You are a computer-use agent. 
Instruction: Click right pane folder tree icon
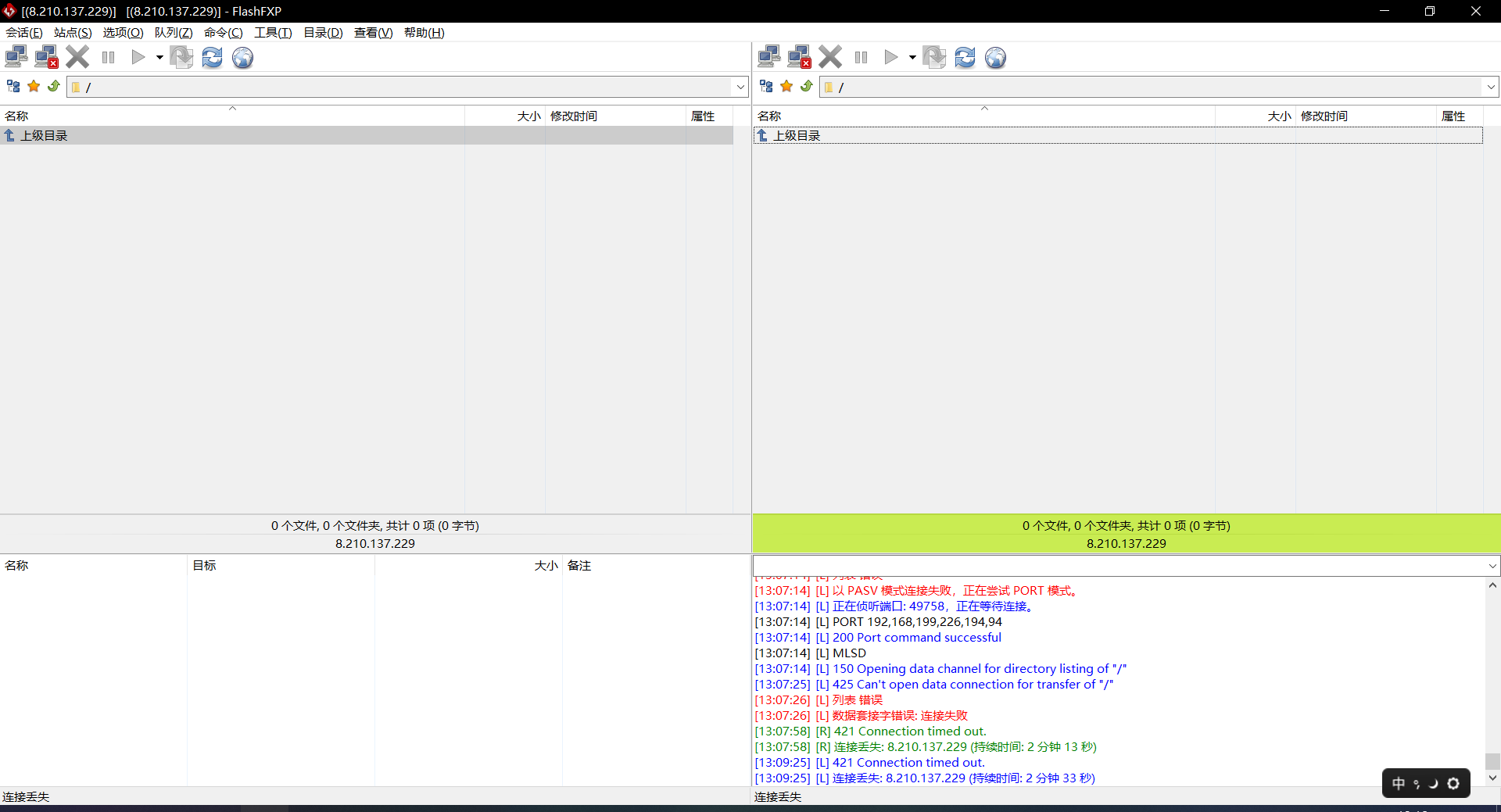[766, 86]
